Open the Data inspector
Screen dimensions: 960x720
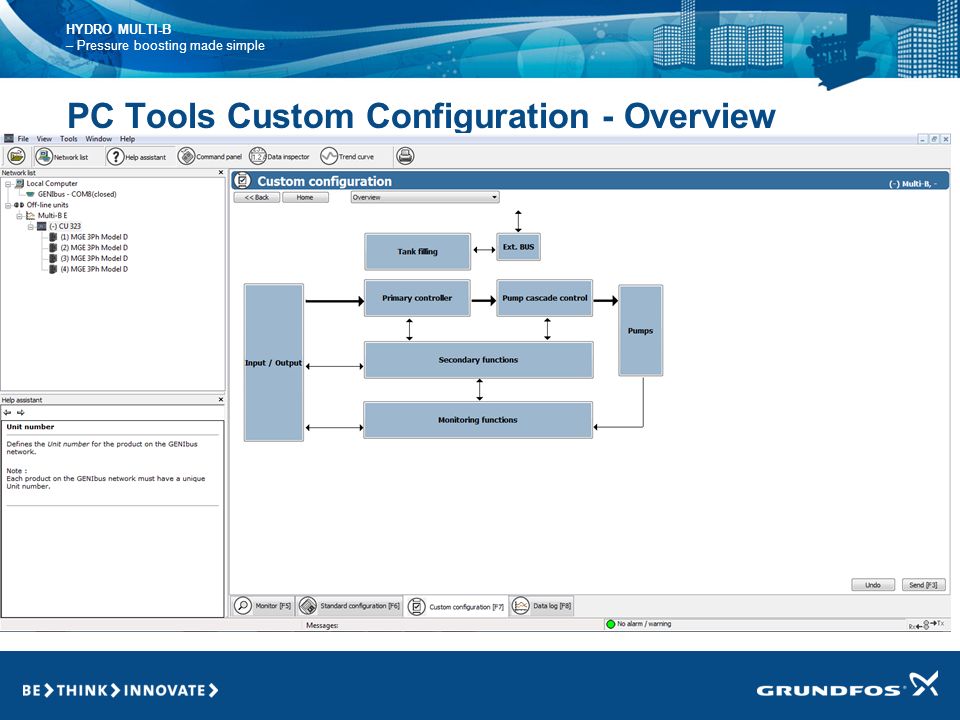[x=279, y=157]
